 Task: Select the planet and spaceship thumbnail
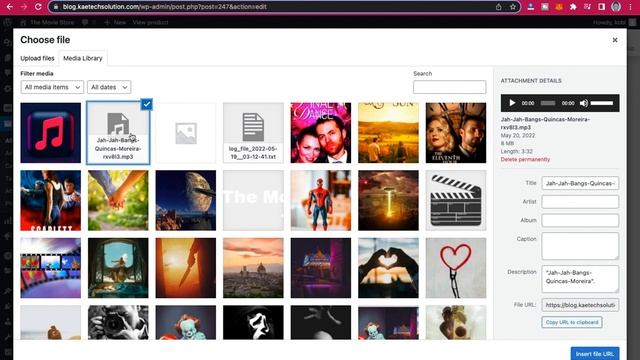[x=186, y=200]
